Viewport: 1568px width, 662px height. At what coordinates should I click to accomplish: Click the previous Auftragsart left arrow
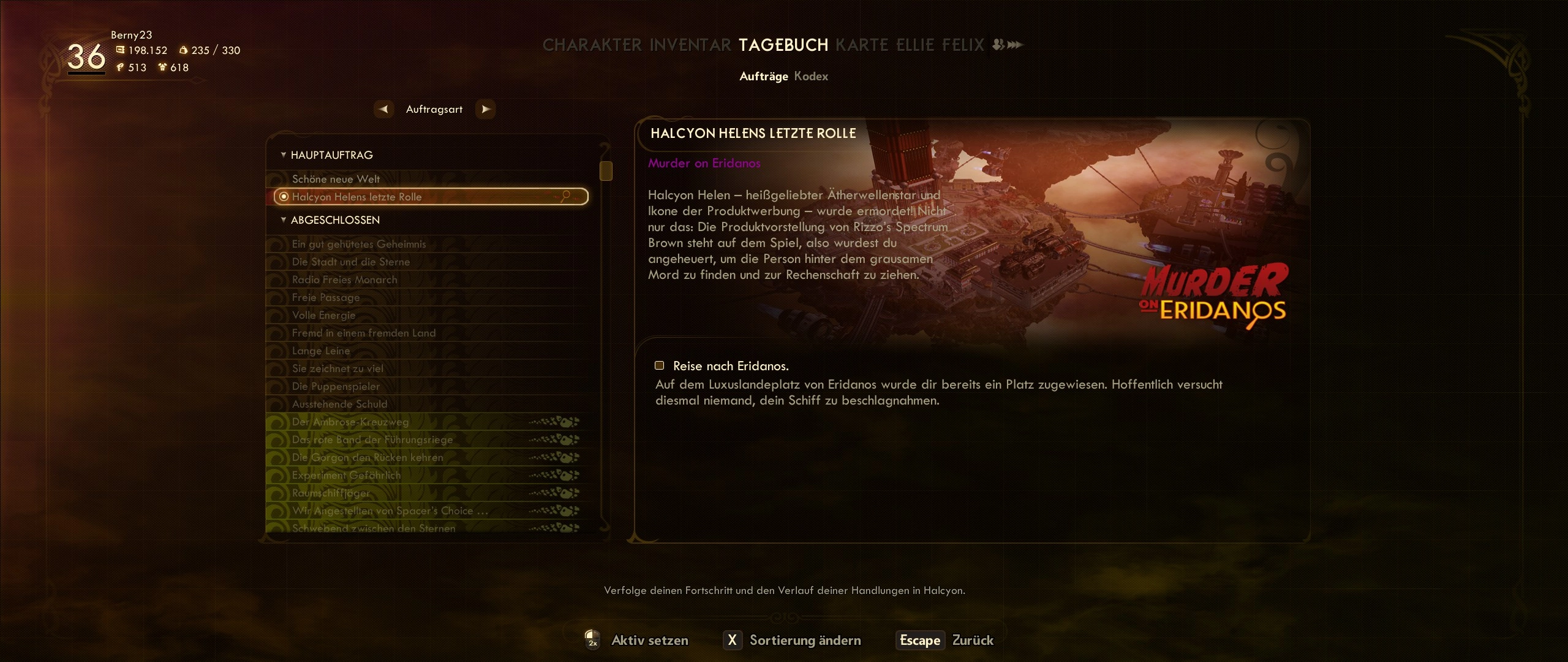[x=383, y=109]
